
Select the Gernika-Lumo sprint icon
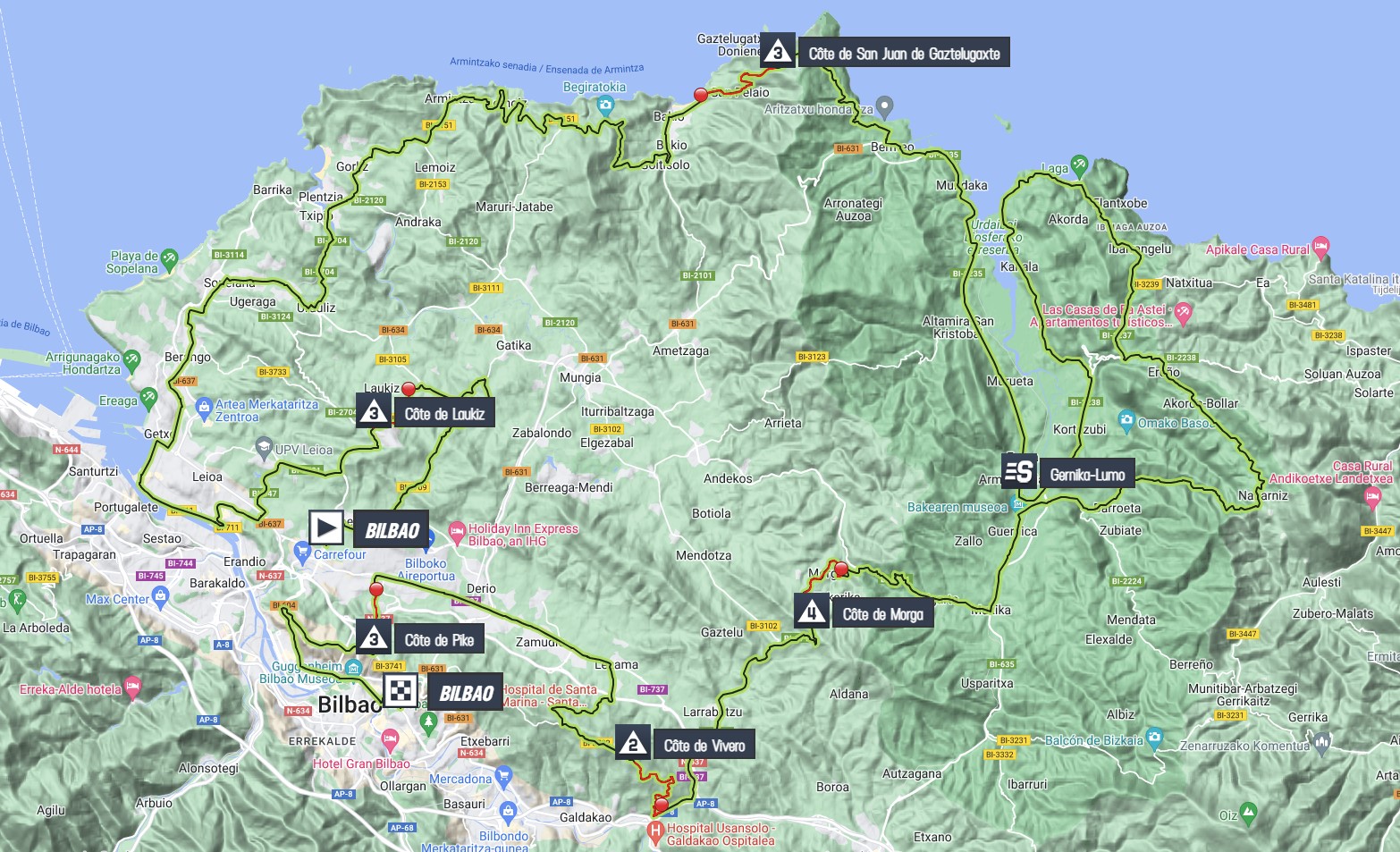pyautogui.click(x=1018, y=471)
